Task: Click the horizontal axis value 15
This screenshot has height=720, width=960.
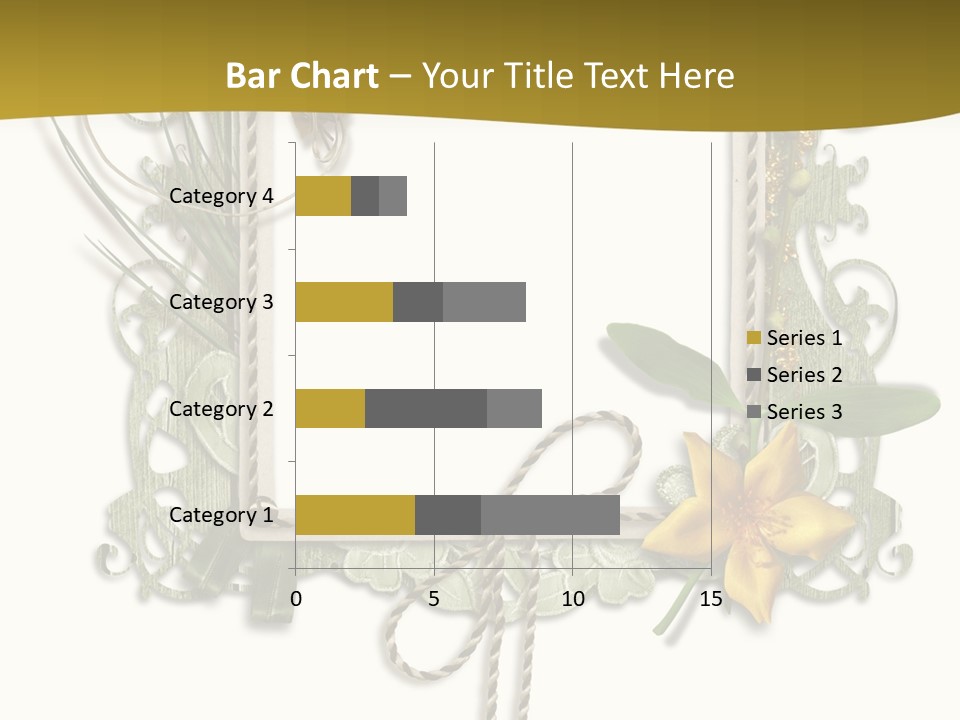Action: [711, 599]
